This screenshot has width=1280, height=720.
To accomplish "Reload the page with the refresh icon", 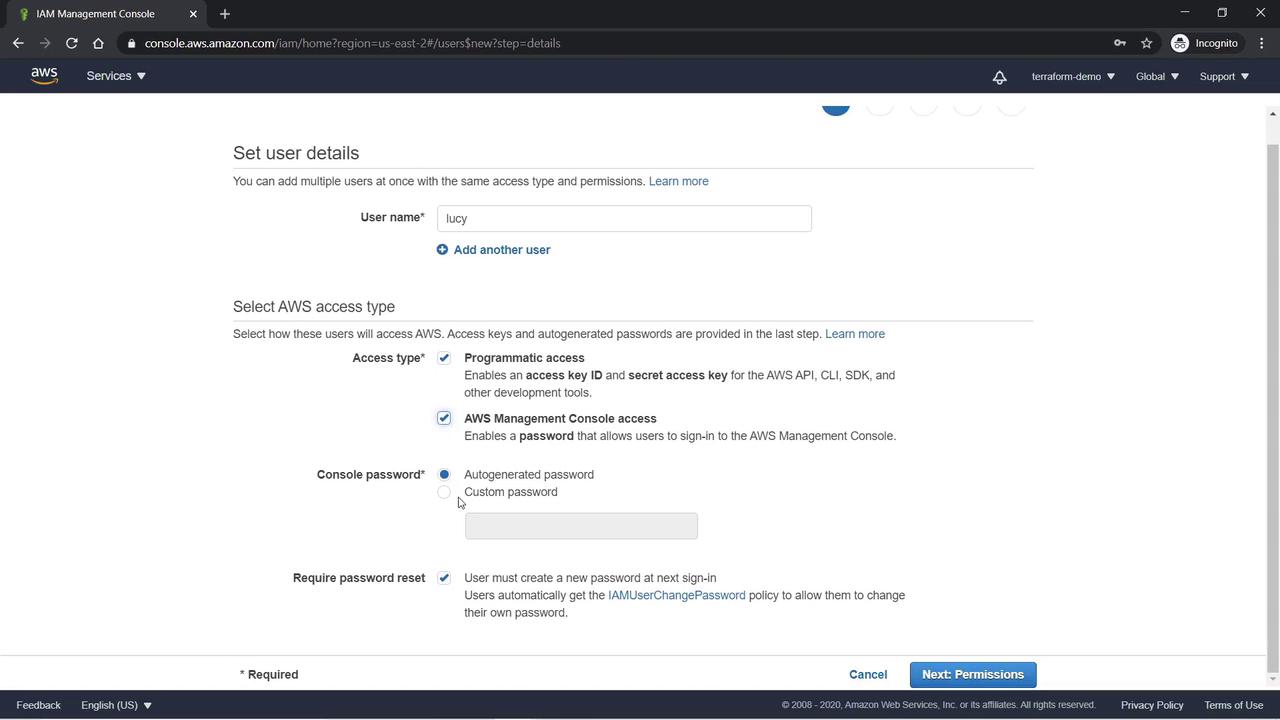I will (71, 43).
